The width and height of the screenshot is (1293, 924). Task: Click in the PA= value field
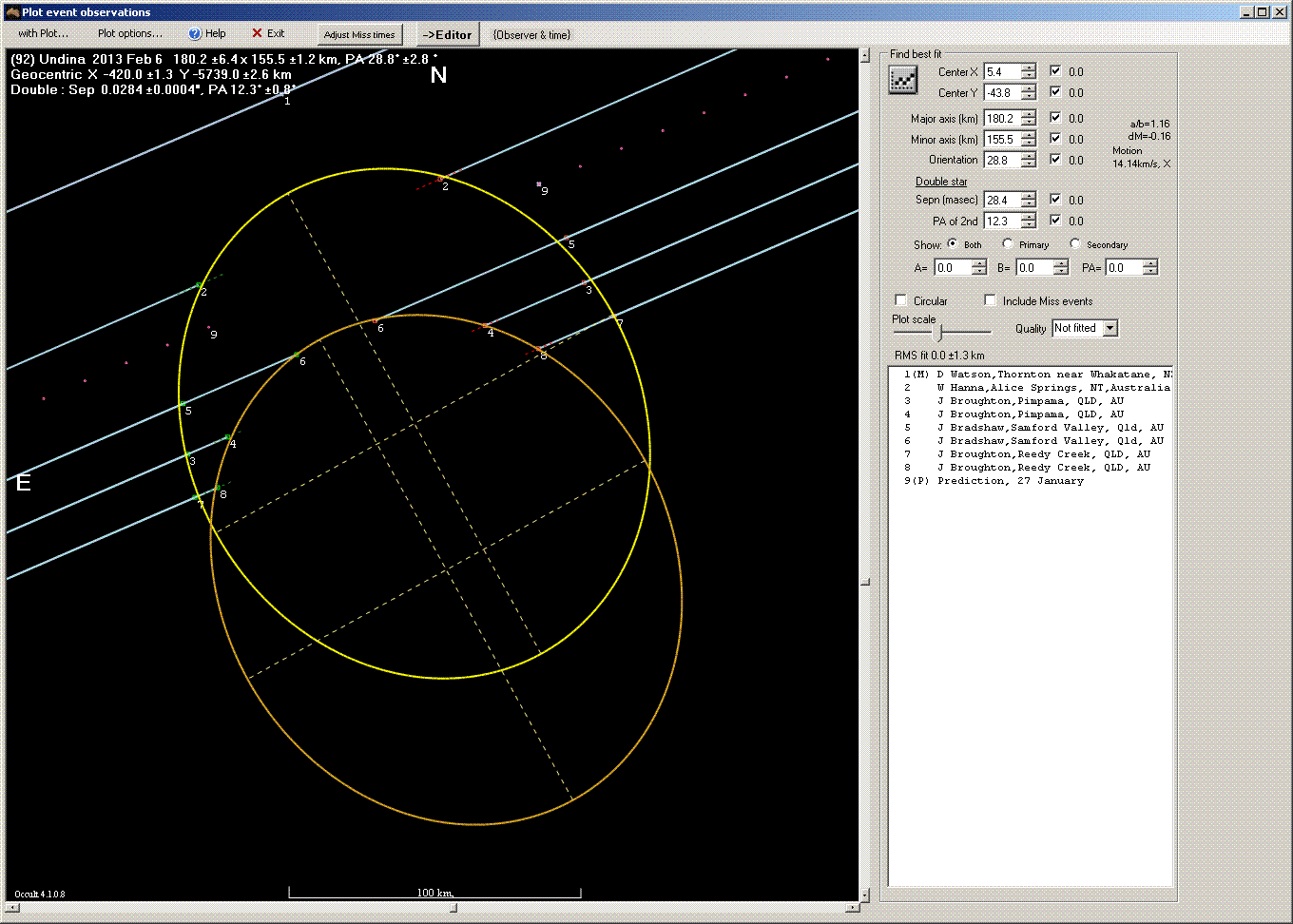tap(1124, 268)
